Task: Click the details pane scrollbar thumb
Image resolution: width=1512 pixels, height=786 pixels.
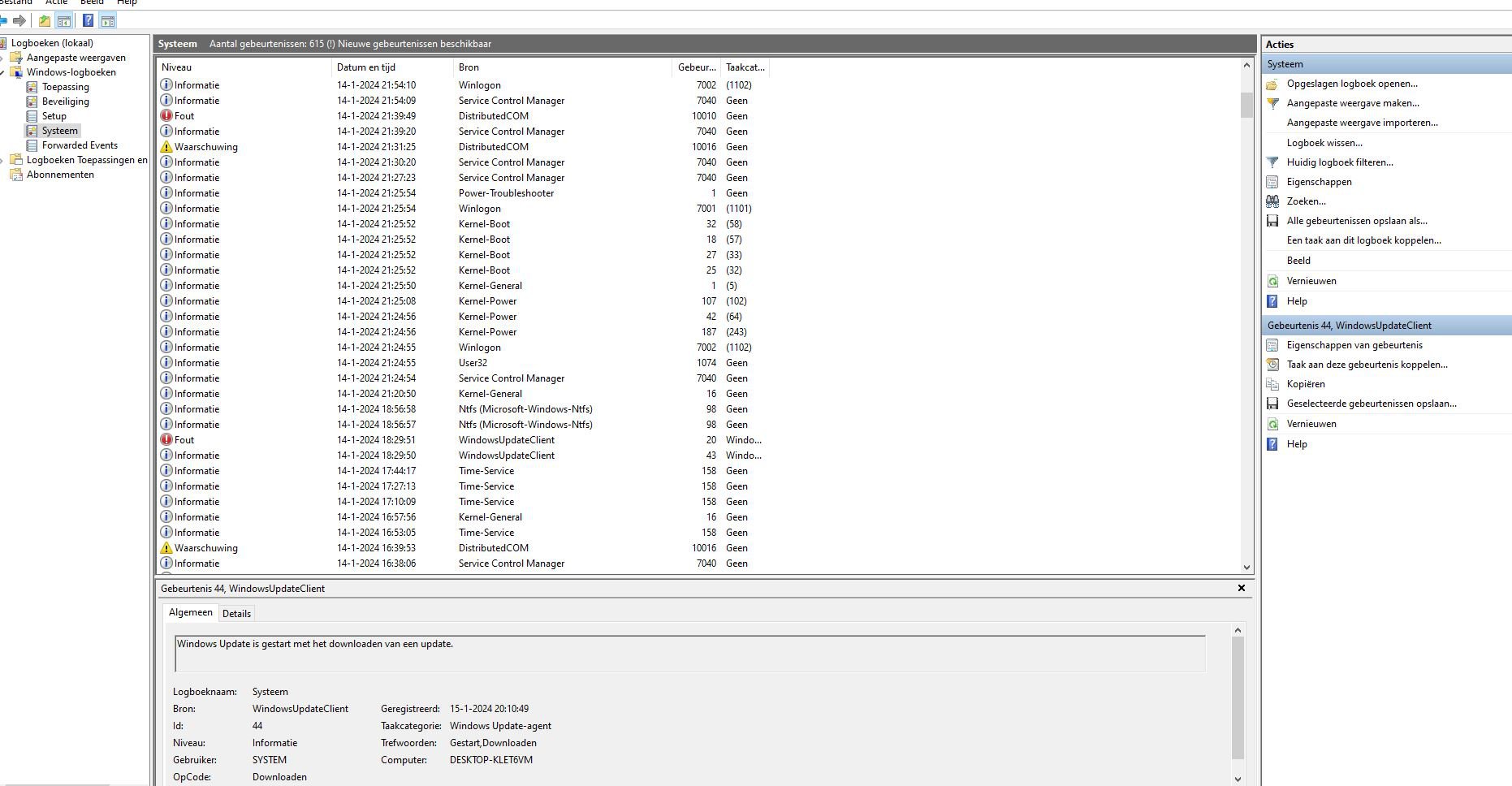Action: pos(1238,697)
